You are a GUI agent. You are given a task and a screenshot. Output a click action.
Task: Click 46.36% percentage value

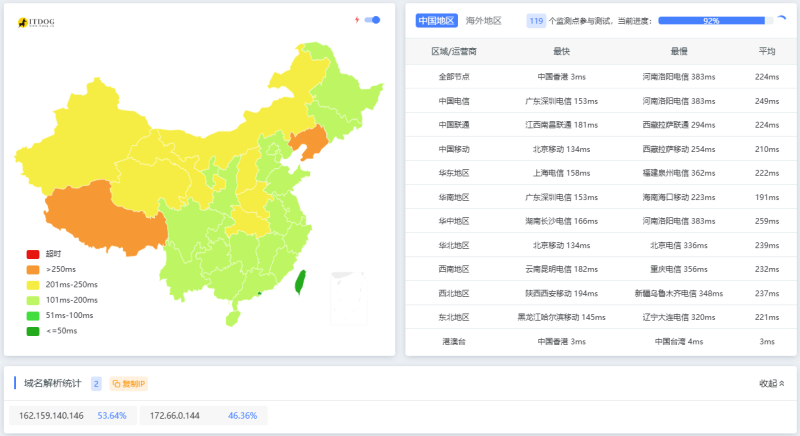[242, 416]
